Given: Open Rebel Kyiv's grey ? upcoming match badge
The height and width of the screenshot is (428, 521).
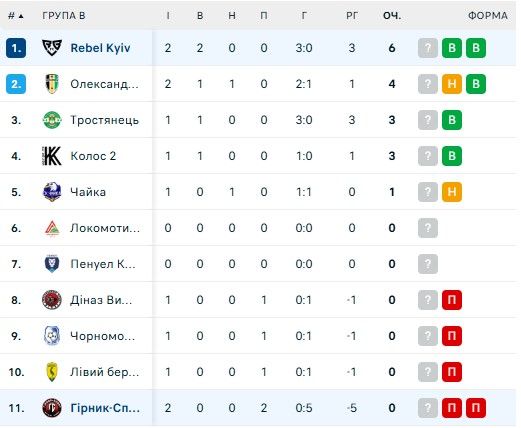Looking at the screenshot, I should click(x=428, y=48).
